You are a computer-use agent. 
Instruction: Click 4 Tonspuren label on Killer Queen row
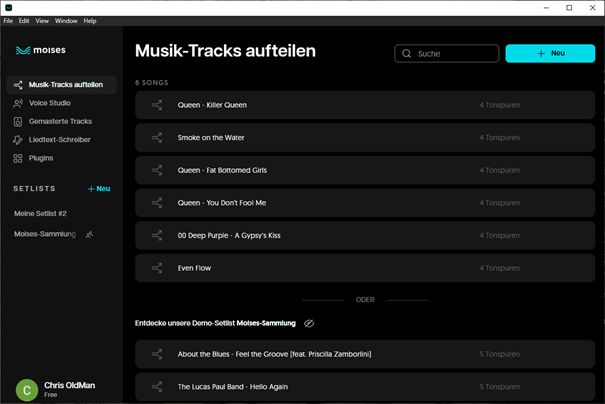[x=500, y=105]
